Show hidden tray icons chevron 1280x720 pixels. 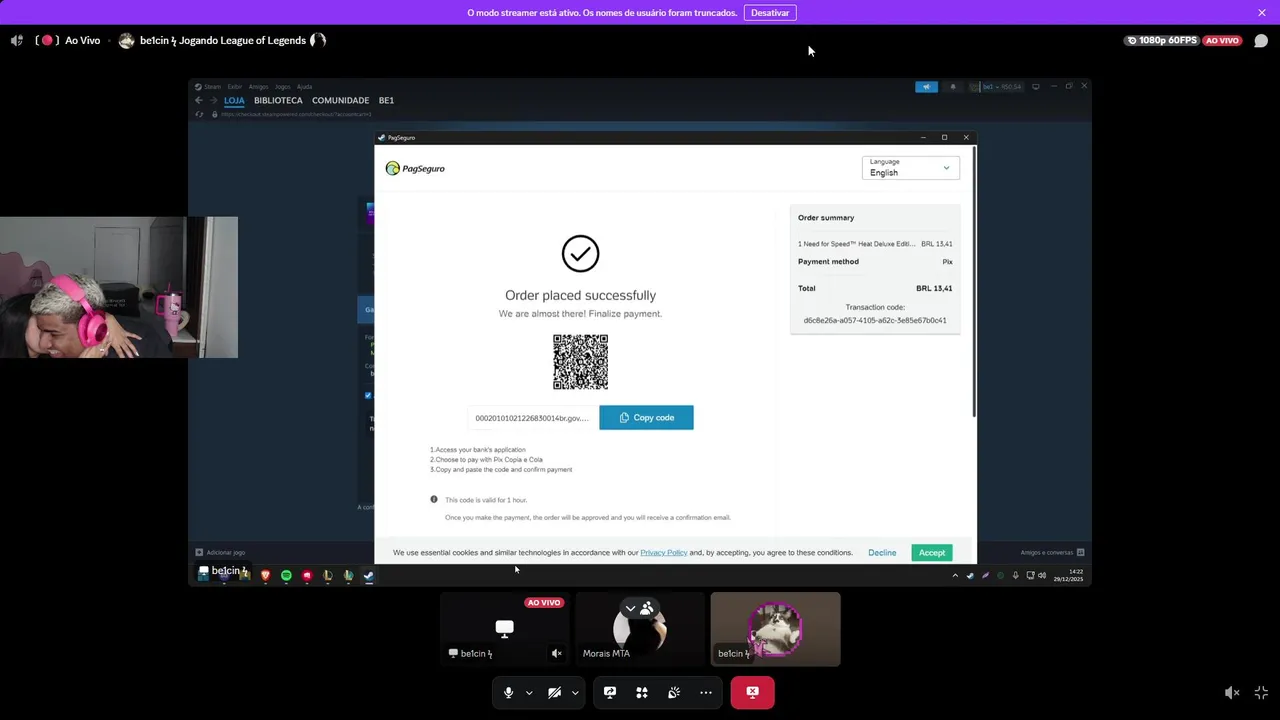(954, 576)
